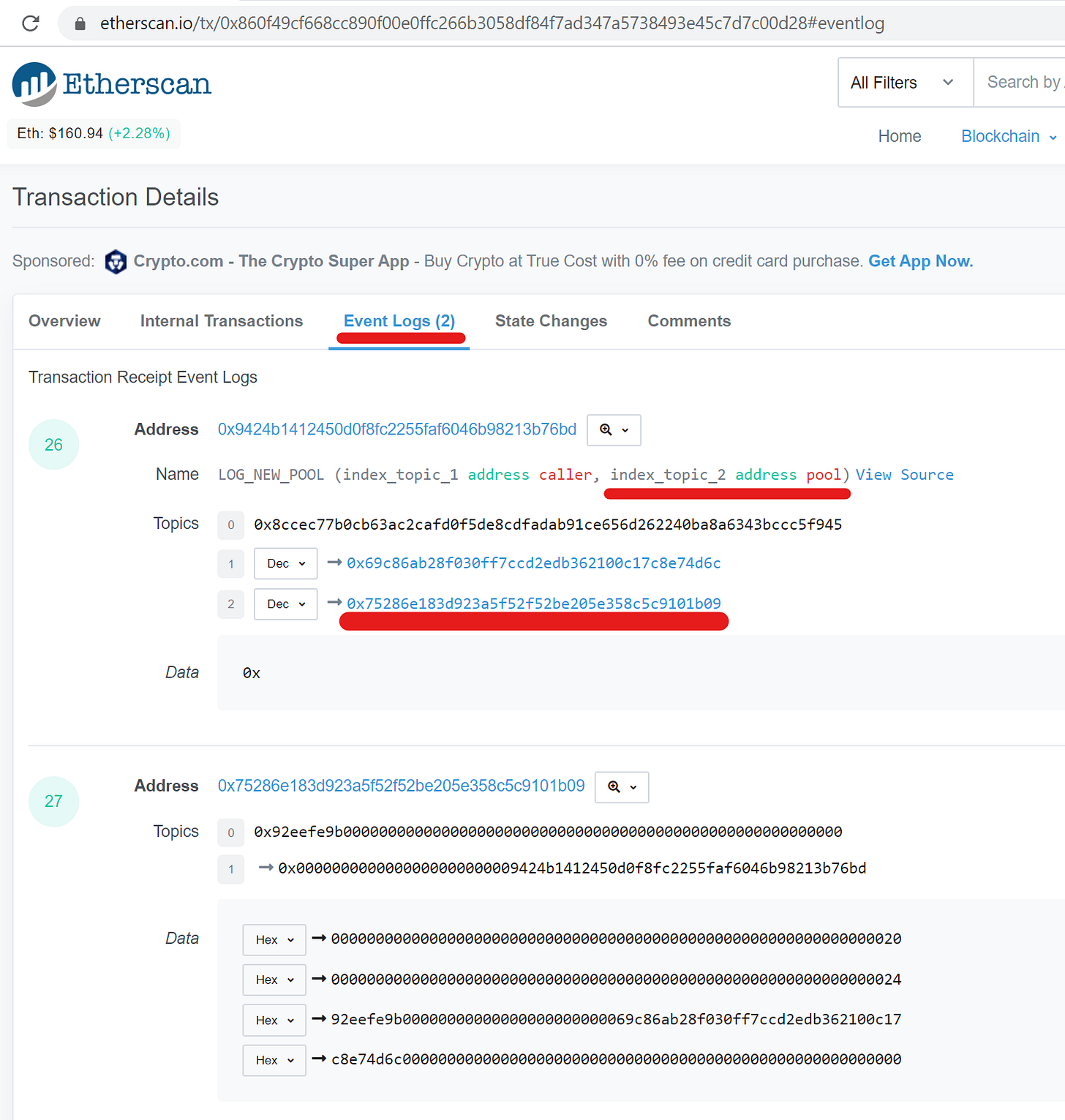Switch to the Comments tab

tap(689, 321)
